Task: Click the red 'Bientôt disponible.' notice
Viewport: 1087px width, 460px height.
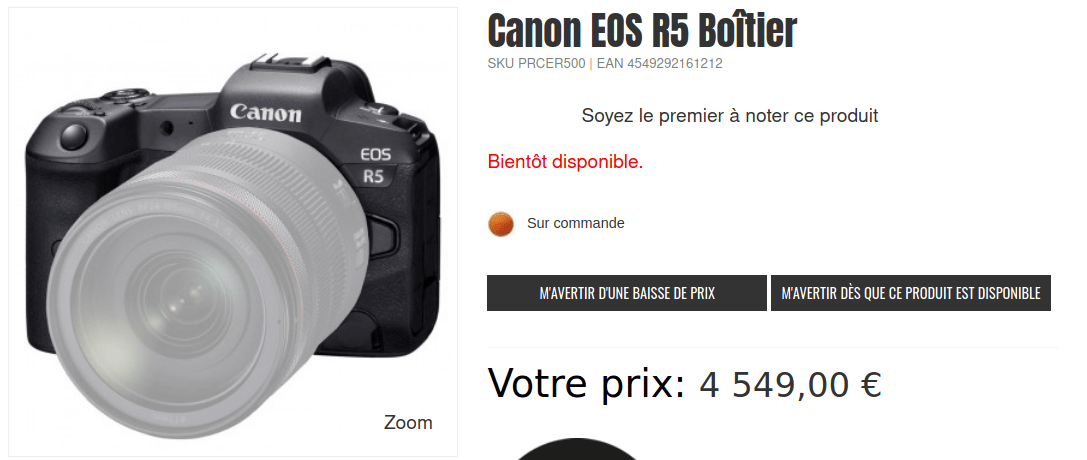Action: point(565,162)
